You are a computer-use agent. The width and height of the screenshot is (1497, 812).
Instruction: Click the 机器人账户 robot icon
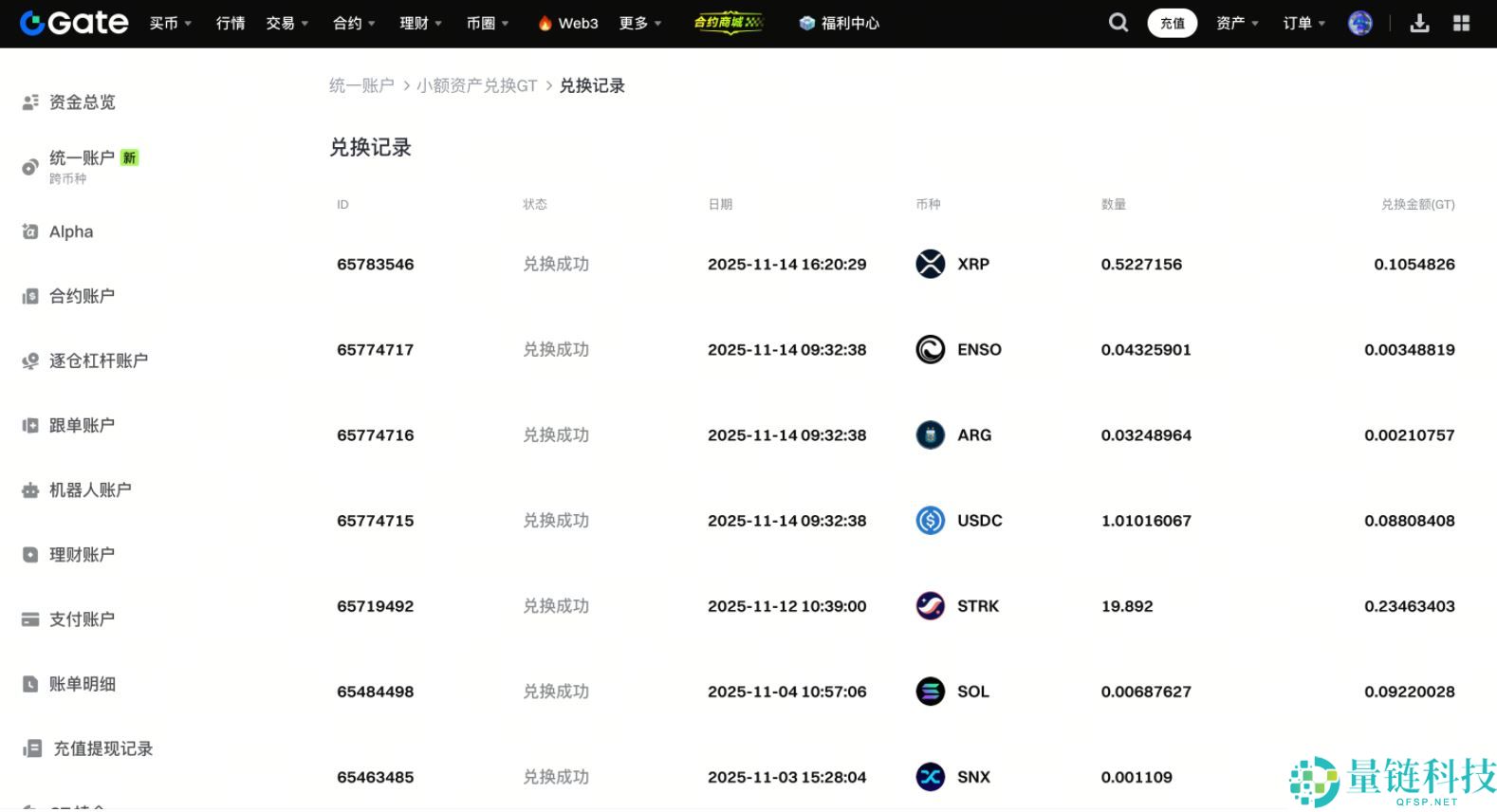[30, 490]
